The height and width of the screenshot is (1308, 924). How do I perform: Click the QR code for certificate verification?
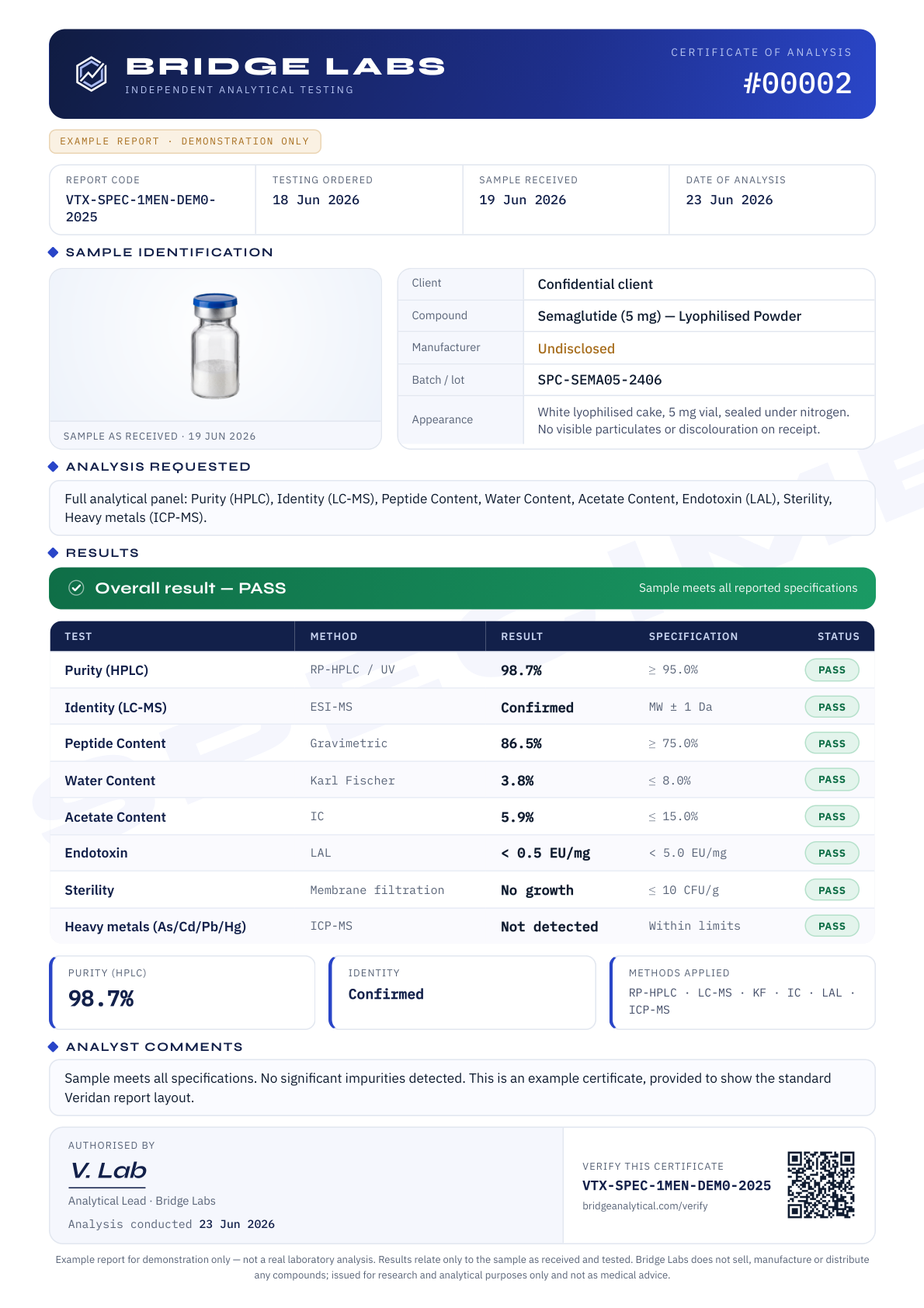821,1185
